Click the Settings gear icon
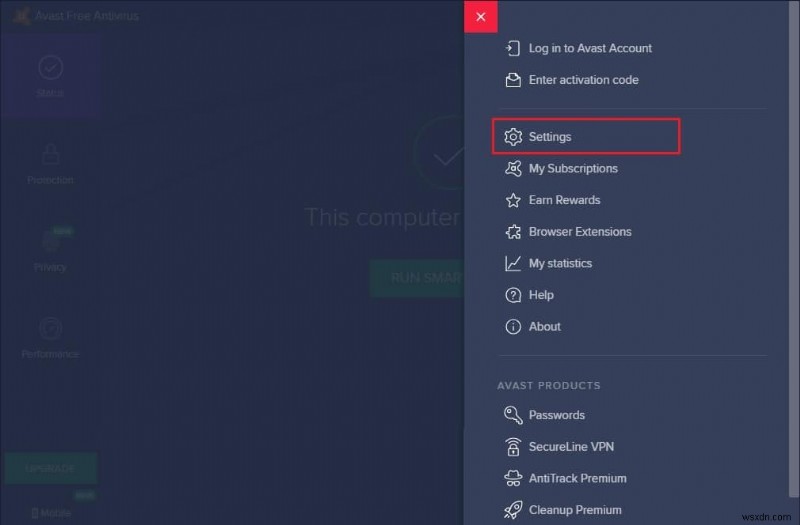Viewport: 800px width, 525px height. pos(513,137)
